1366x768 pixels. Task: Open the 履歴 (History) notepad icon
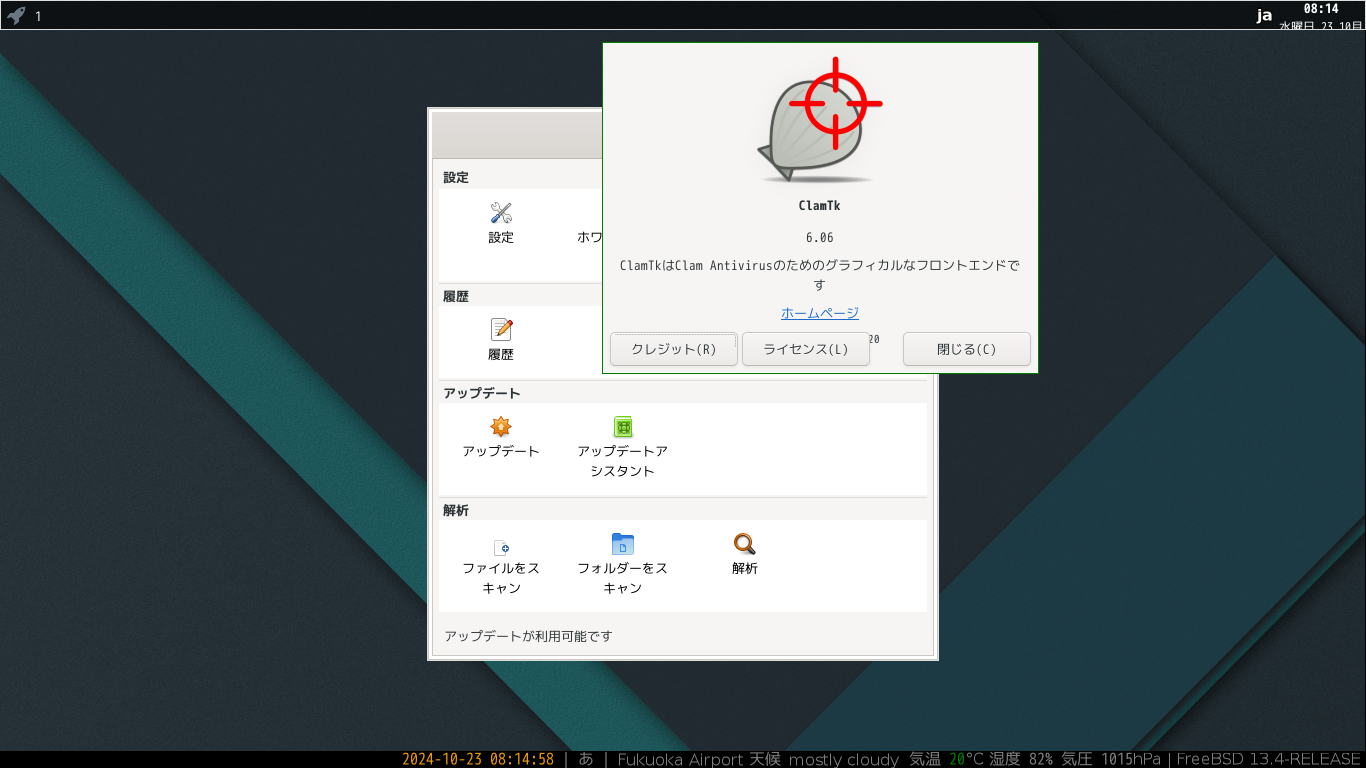pos(501,330)
